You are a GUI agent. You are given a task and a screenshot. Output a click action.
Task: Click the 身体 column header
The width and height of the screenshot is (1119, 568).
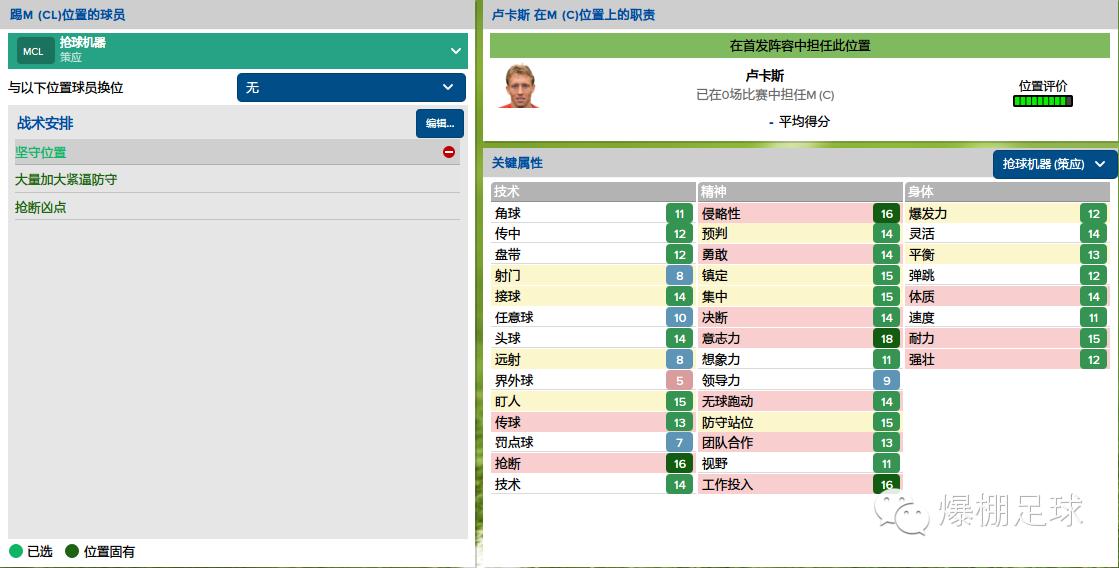(1007, 191)
